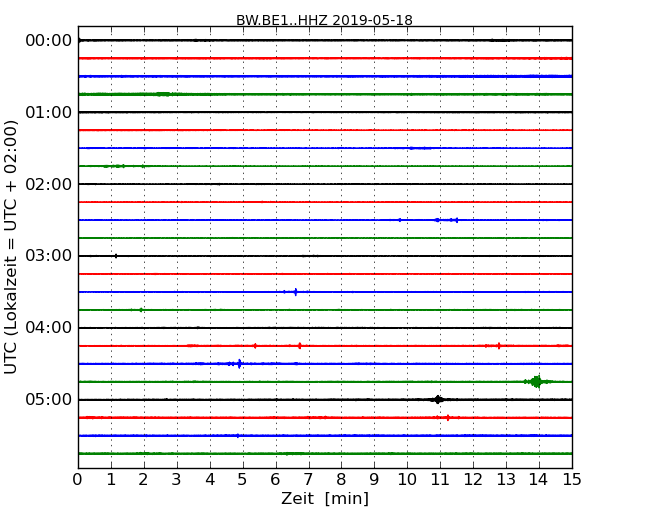This screenshot has width=650, height=520.
Task: Click x-axis tick label 15
Action: click(x=572, y=480)
